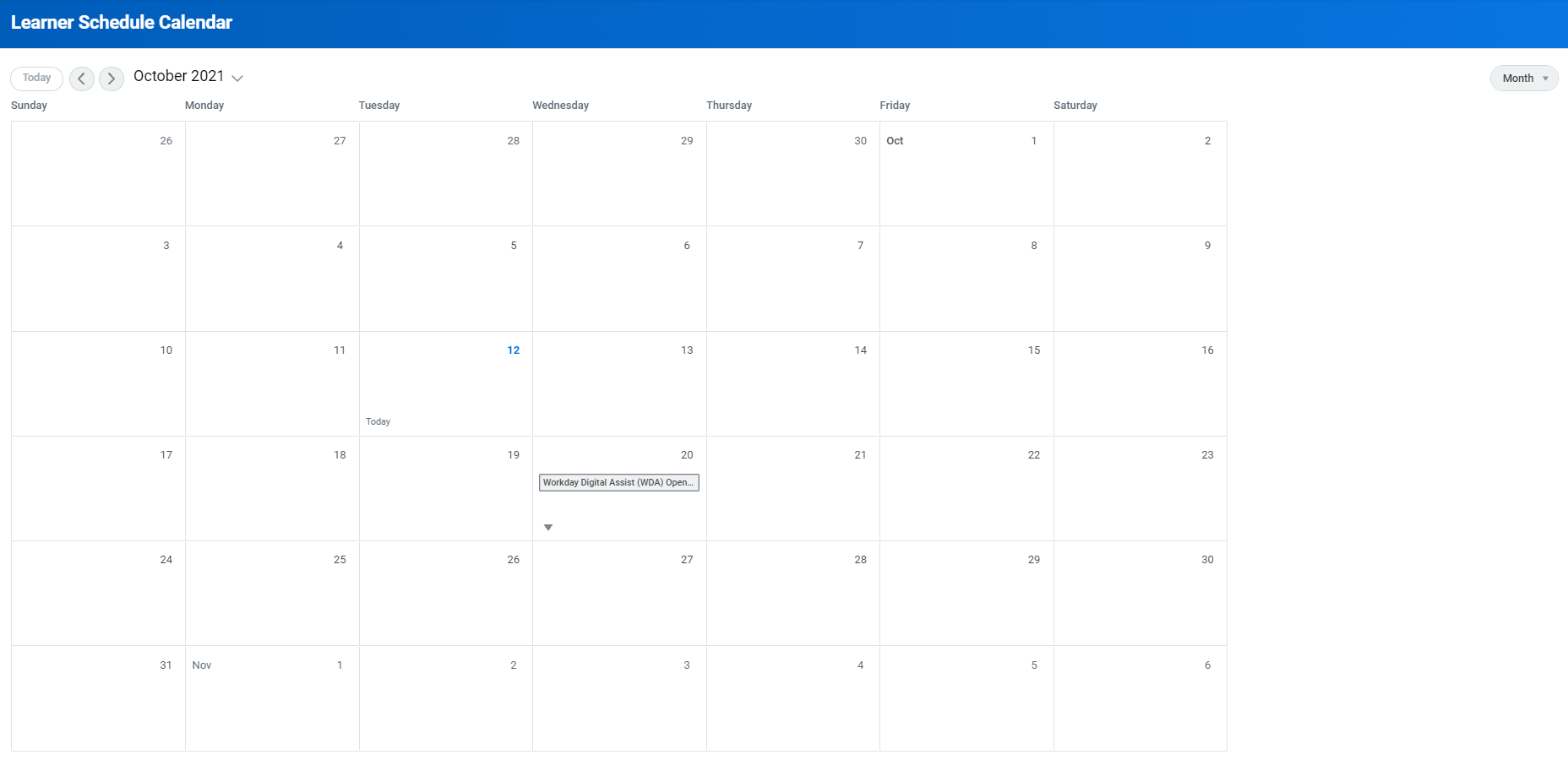Open the Month view dropdown
The image size is (1568, 760).
coord(1524,79)
